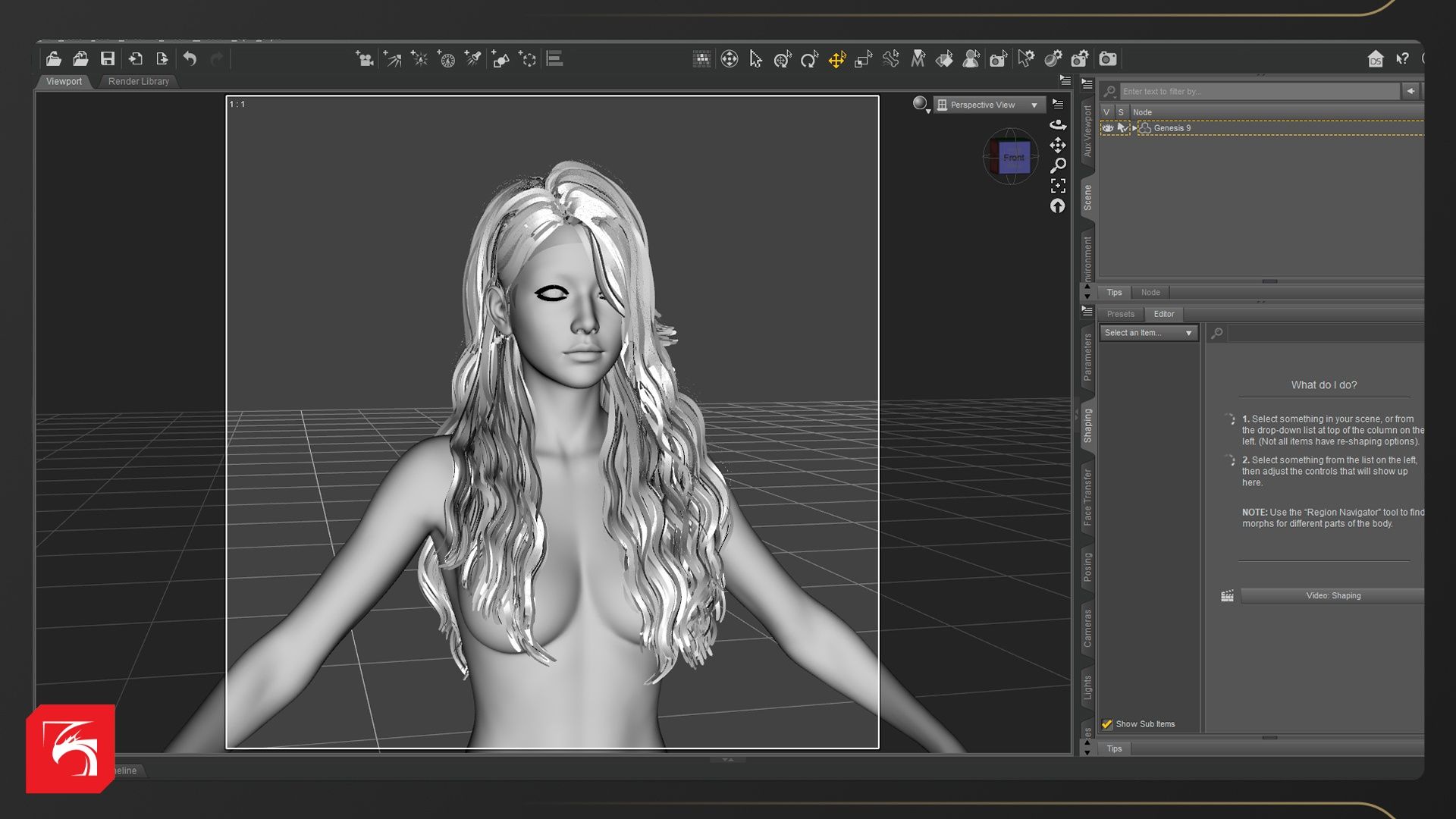
Task: Click the Create New Camera icon
Action: coord(365,59)
